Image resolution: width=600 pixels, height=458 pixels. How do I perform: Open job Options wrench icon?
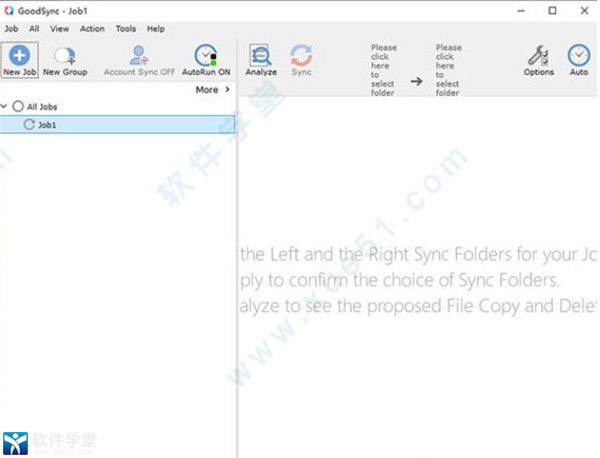coord(538,55)
